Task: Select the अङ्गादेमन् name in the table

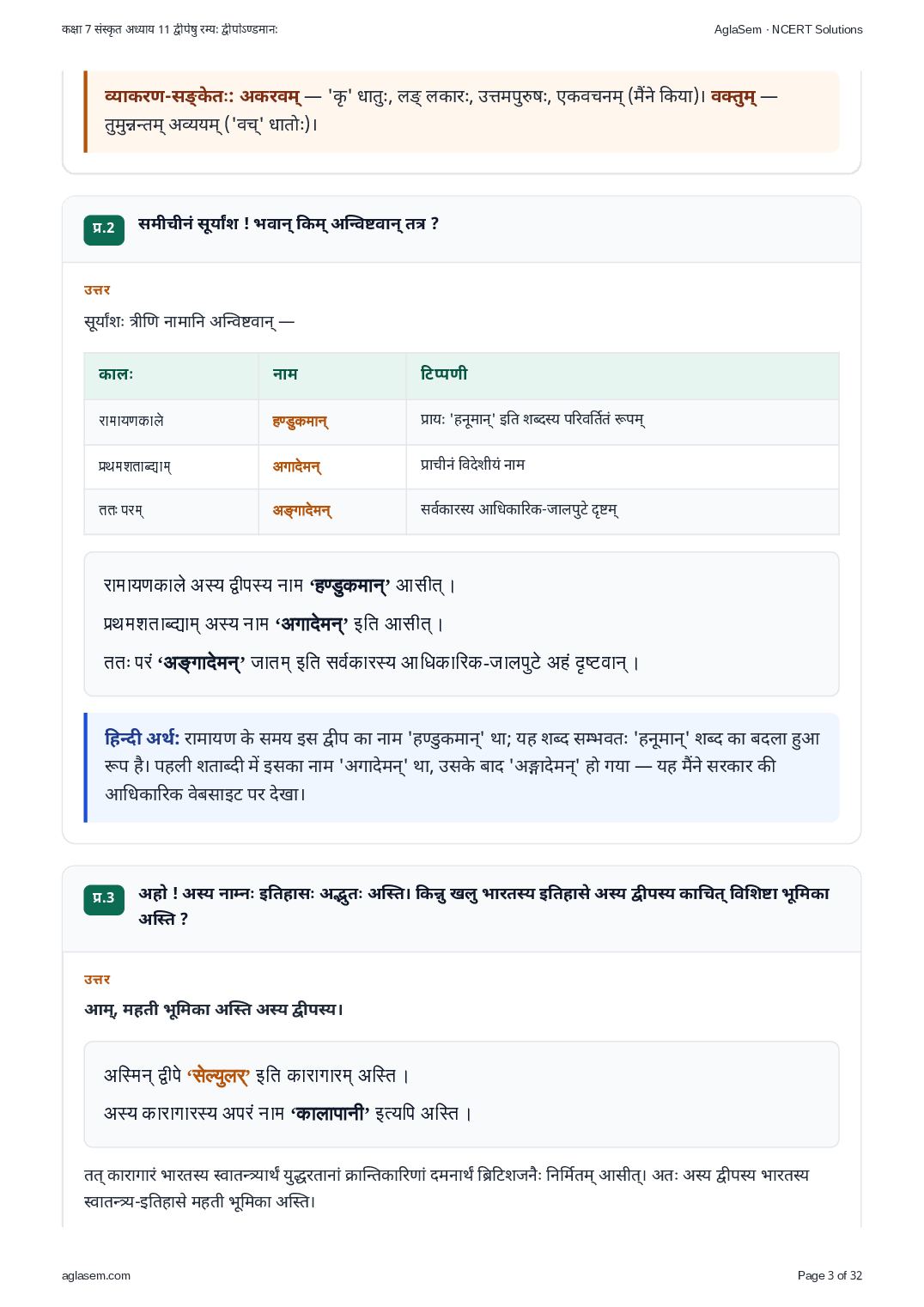Action: click(x=302, y=511)
